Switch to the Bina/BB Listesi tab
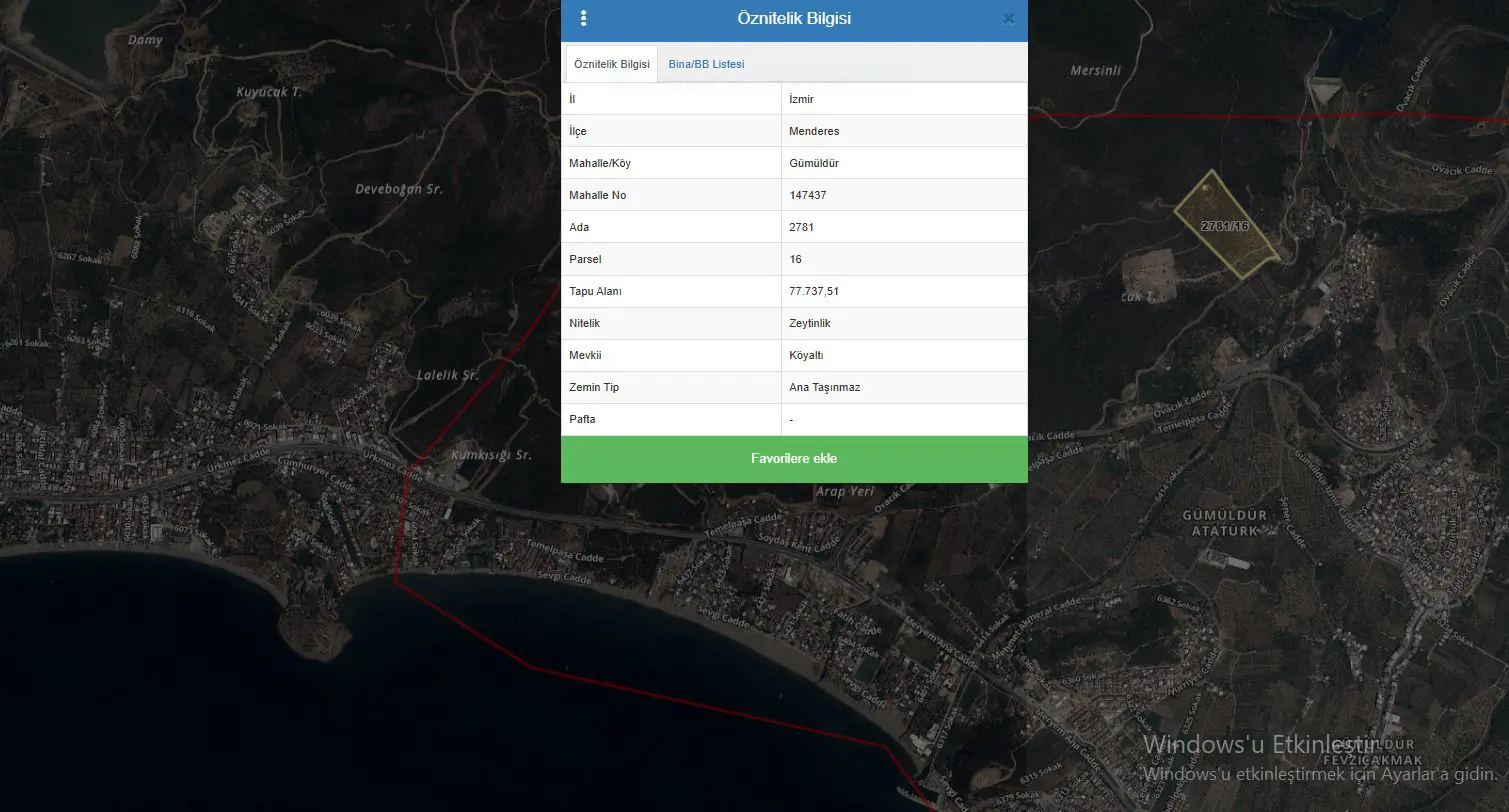Screen dimensions: 1509x812 click(x=706, y=64)
